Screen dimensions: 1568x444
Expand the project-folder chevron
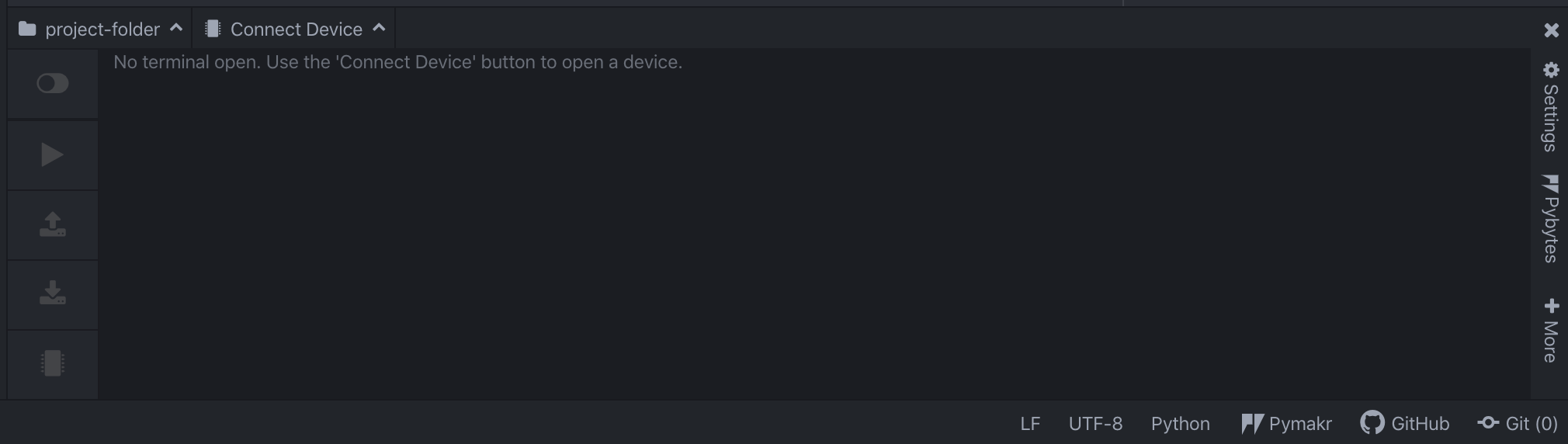[x=176, y=28]
